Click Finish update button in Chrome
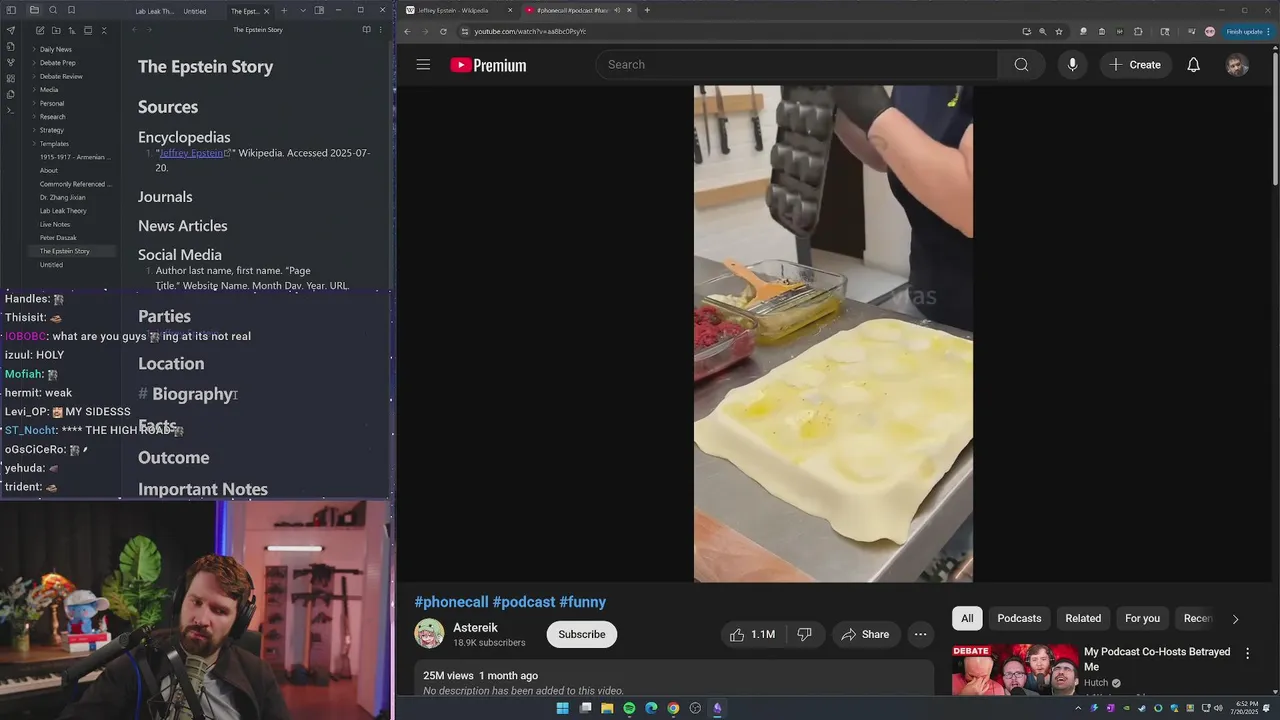Image resolution: width=1280 pixels, height=720 pixels. pyautogui.click(x=1246, y=31)
